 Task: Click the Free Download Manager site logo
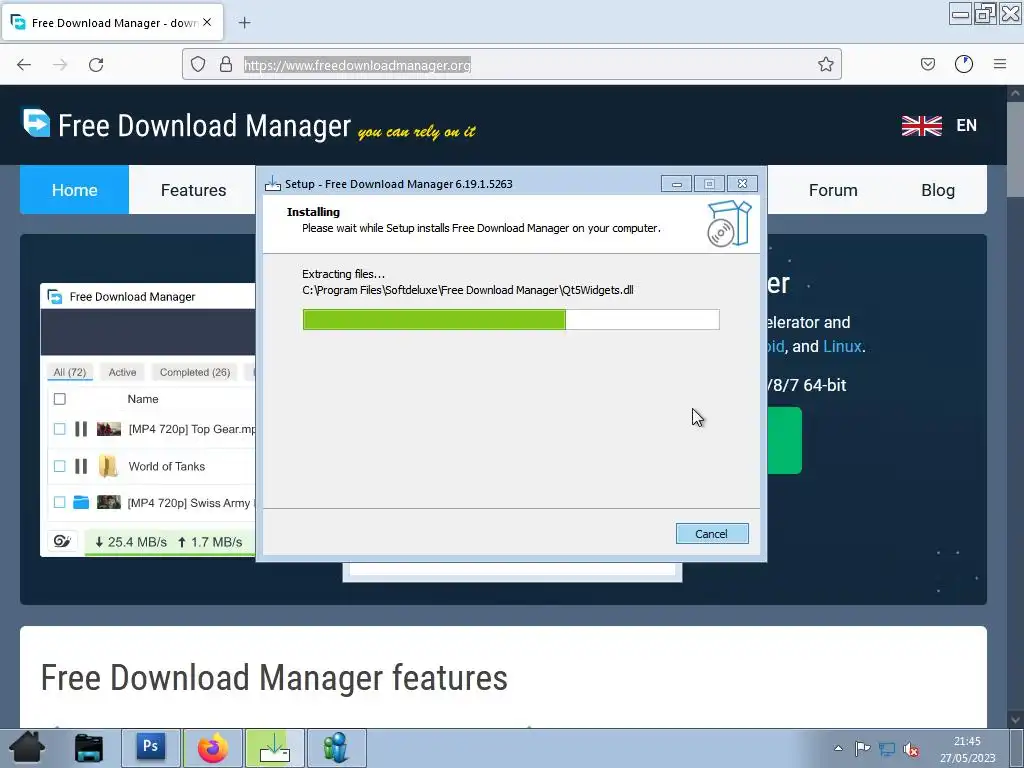coord(36,123)
